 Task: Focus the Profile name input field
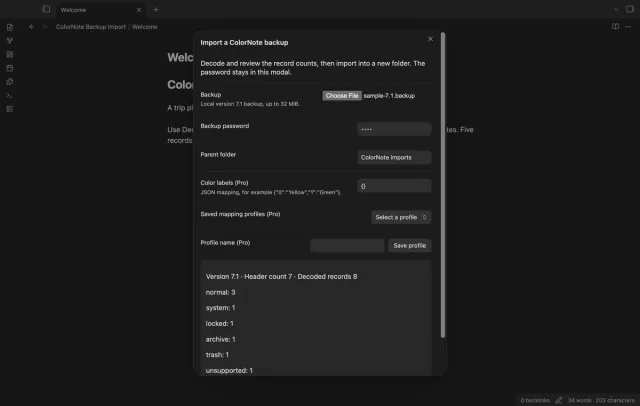(x=347, y=245)
